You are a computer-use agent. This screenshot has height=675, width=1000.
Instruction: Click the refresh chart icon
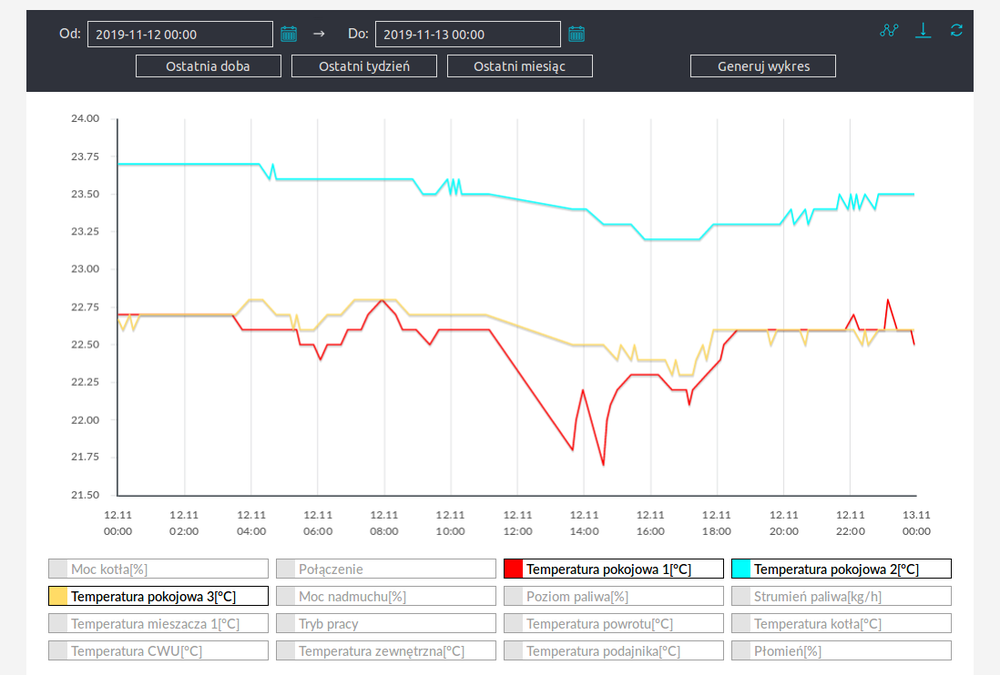957,30
